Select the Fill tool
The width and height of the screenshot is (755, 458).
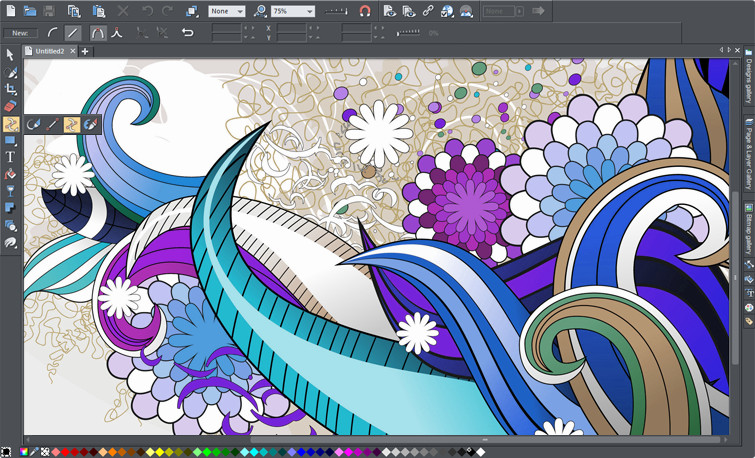[11, 174]
